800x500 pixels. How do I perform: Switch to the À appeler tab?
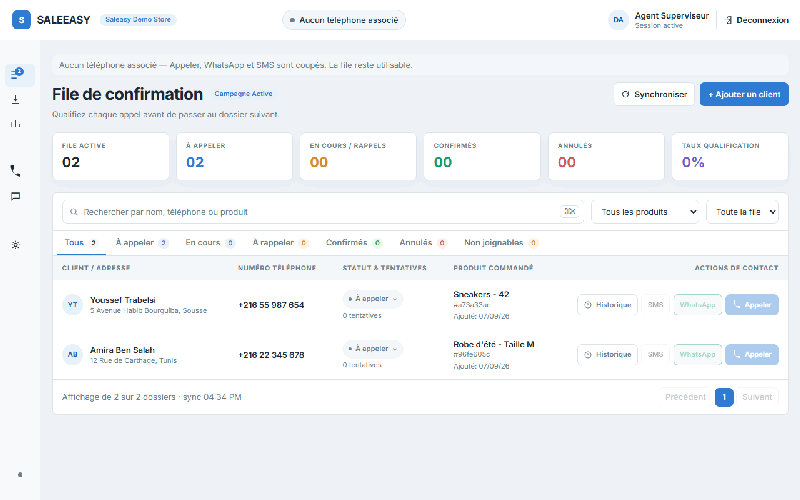point(142,243)
